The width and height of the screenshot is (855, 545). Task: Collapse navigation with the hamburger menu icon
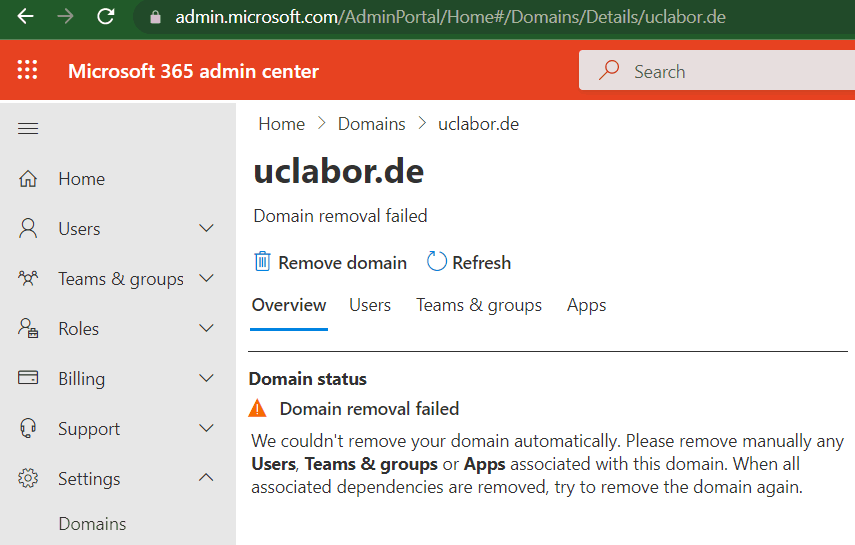[x=28, y=128]
